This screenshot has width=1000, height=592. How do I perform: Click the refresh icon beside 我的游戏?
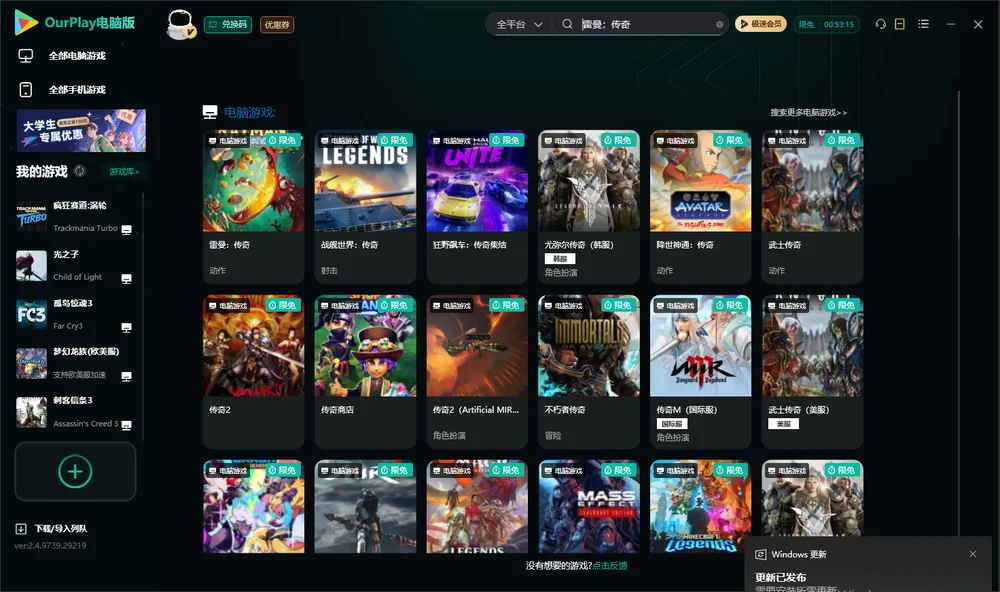[80, 171]
